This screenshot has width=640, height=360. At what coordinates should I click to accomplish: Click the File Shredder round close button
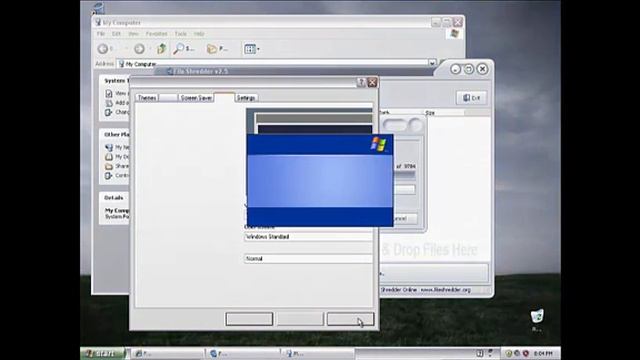(482, 69)
